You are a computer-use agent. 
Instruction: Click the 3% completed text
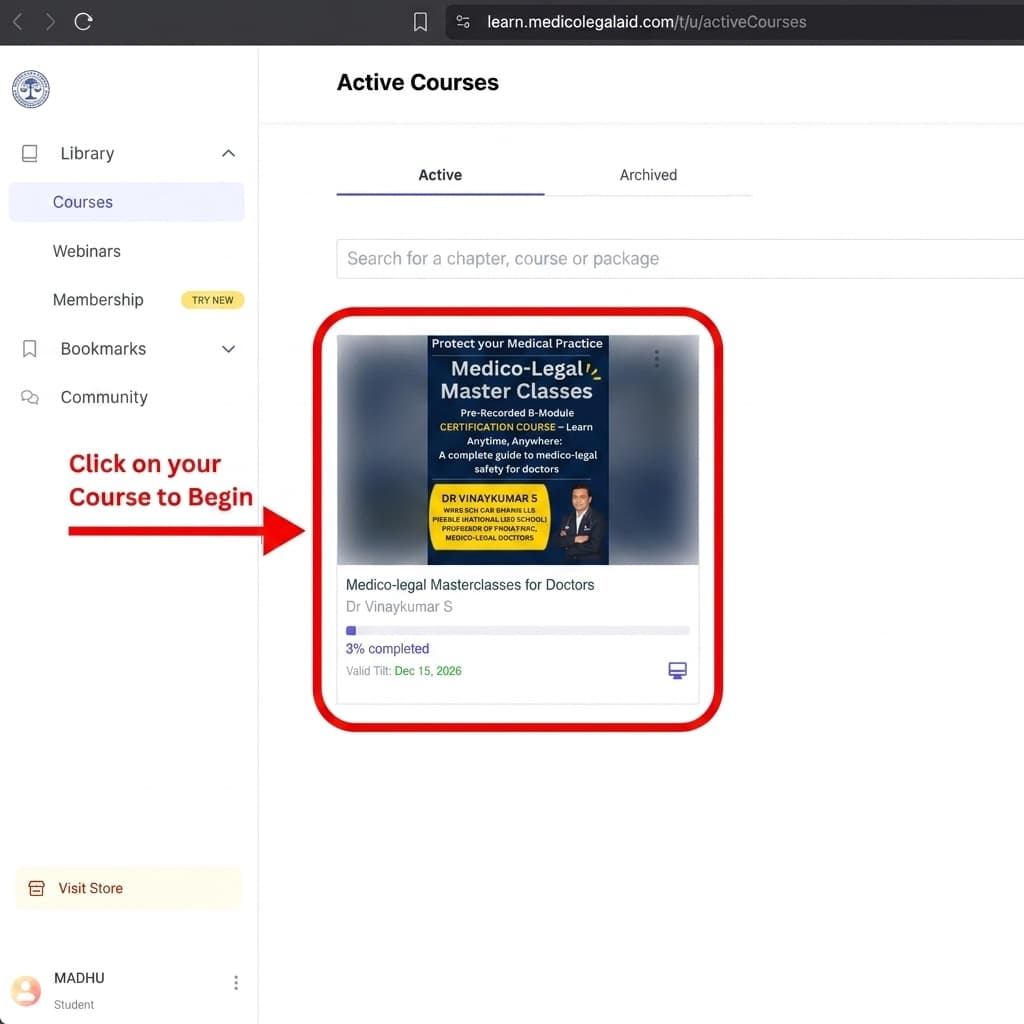click(x=387, y=648)
